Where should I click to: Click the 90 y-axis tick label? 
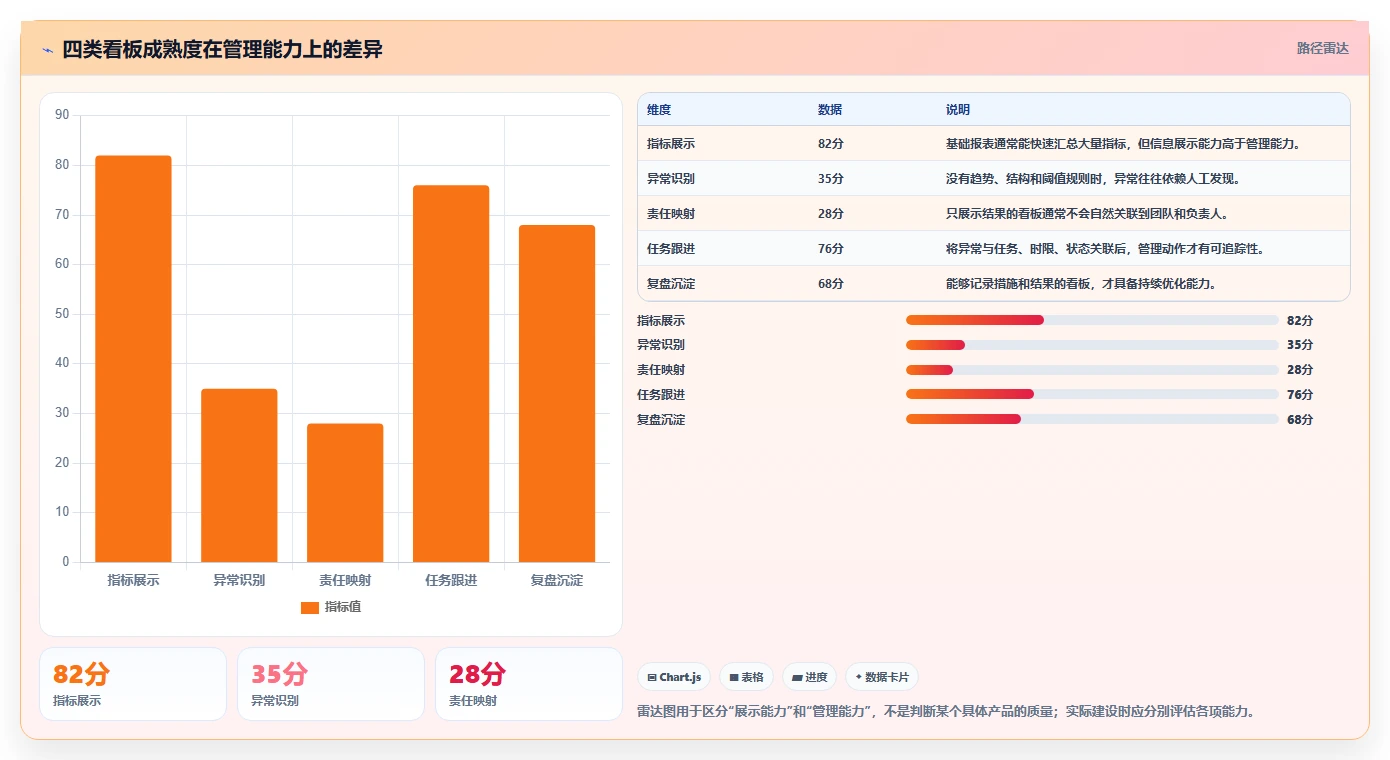coord(62,115)
